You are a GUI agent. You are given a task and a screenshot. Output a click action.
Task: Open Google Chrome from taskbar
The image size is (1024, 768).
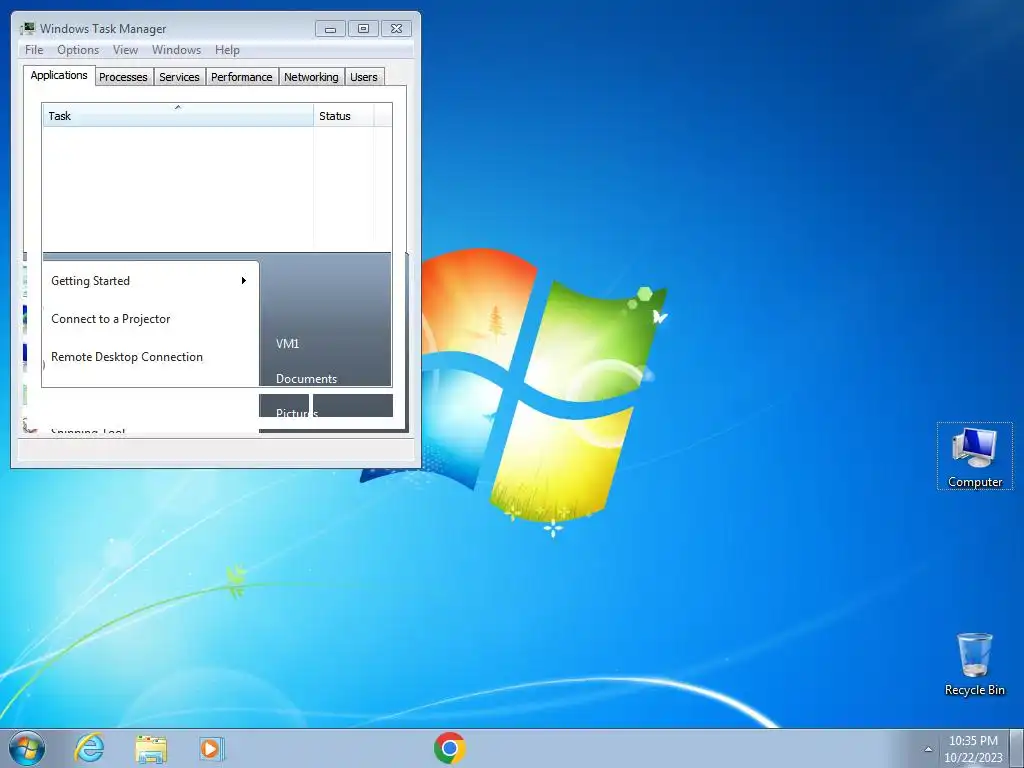pos(449,748)
